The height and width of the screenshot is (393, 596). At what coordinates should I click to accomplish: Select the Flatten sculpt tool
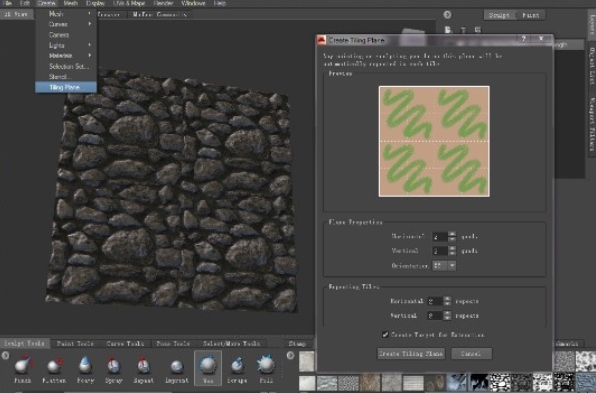(x=54, y=369)
